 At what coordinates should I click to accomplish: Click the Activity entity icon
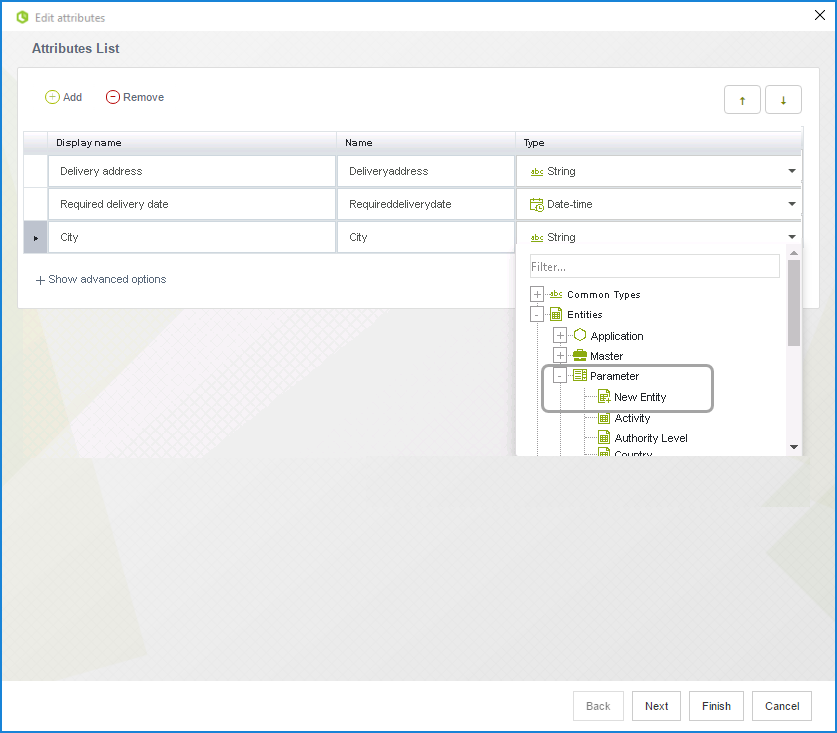[x=604, y=418]
